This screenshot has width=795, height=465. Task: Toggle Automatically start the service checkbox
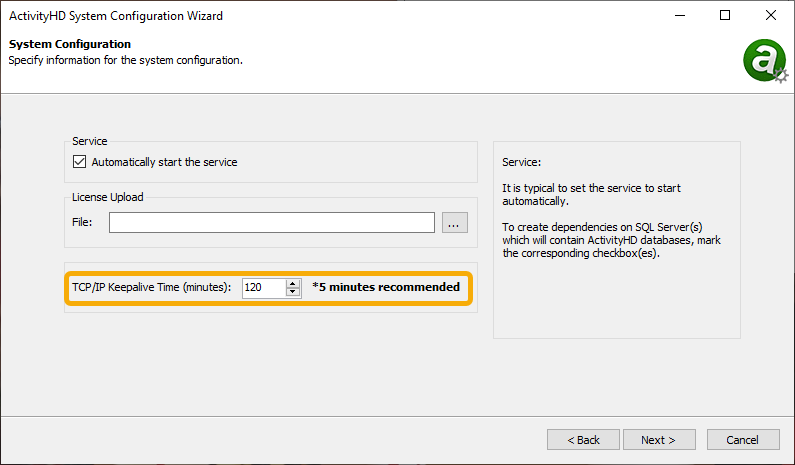point(79,162)
